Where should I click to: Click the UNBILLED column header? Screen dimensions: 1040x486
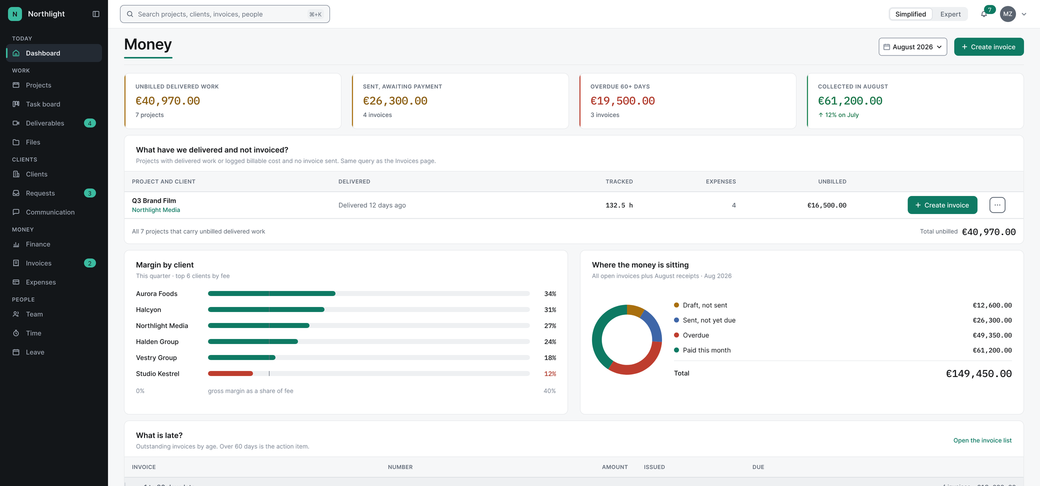point(832,182)
